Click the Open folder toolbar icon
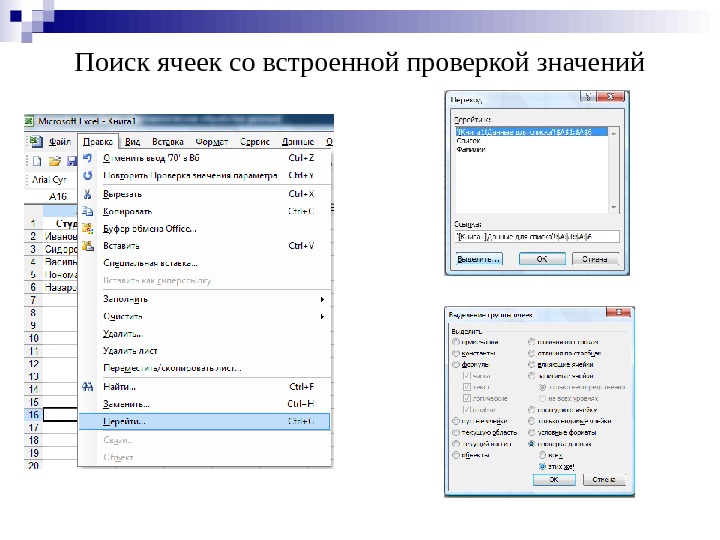 [55, 161]
